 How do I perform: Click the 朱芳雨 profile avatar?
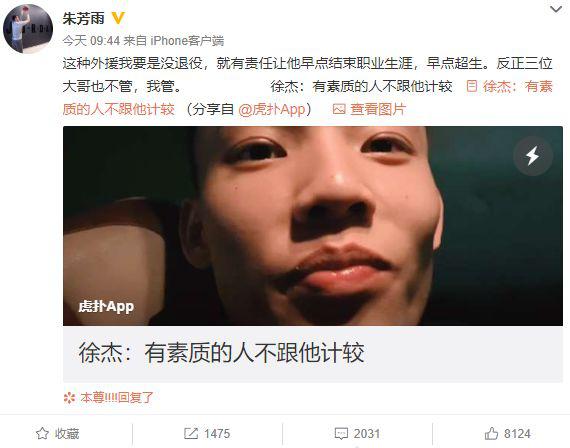[28, 29]
